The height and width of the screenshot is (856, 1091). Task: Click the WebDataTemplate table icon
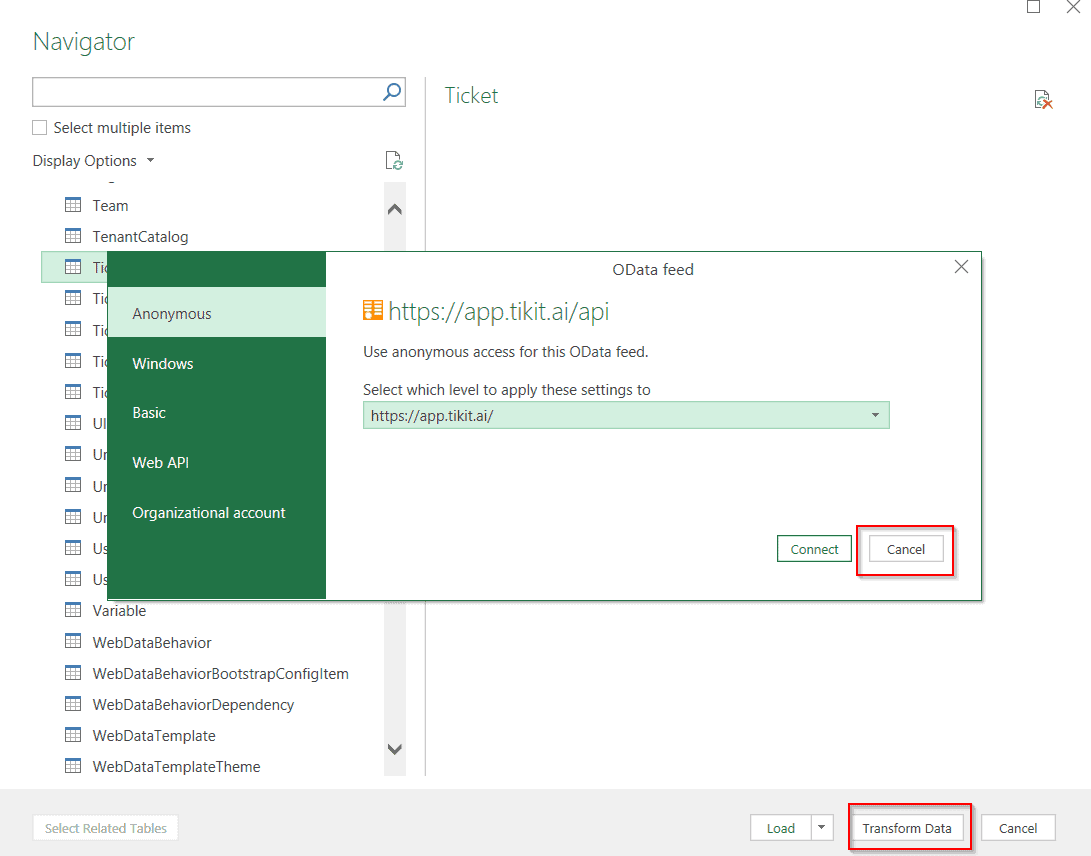(73, 735)
